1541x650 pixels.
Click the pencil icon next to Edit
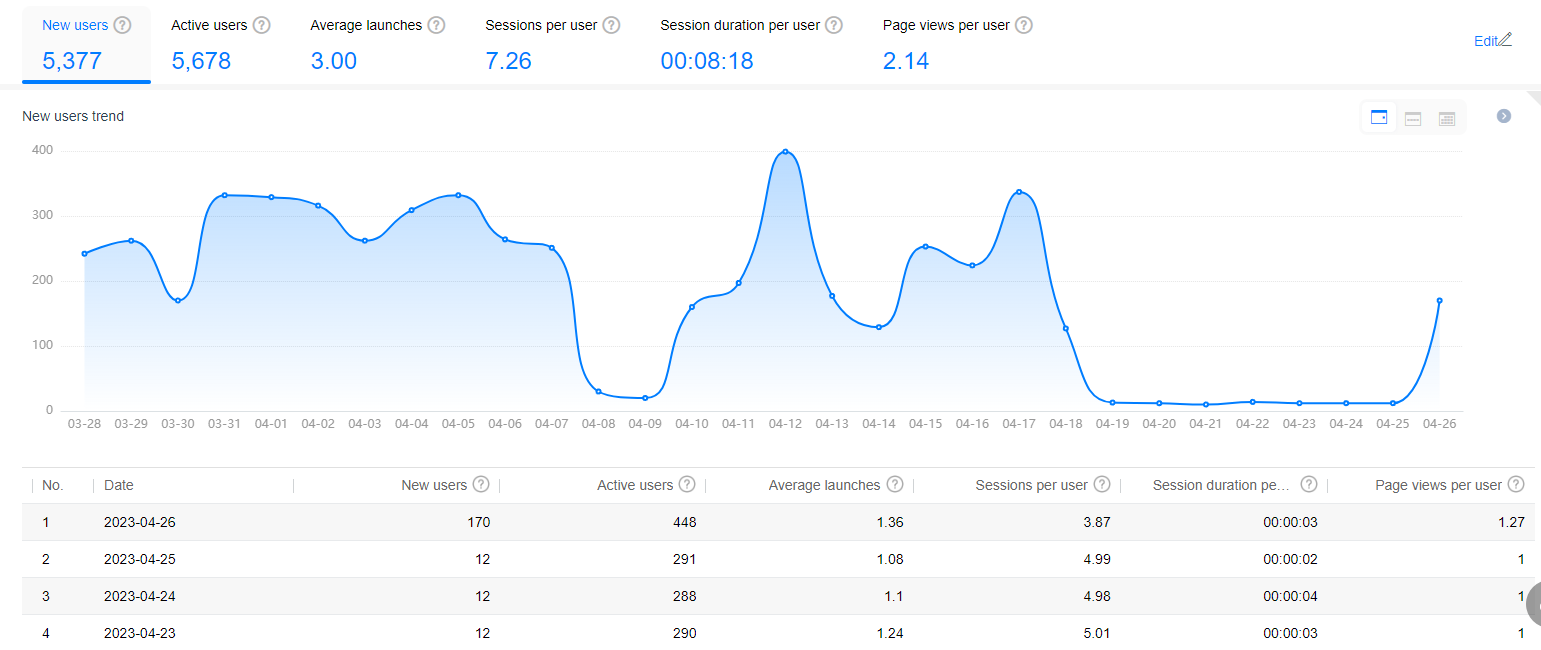[1506, 40]
